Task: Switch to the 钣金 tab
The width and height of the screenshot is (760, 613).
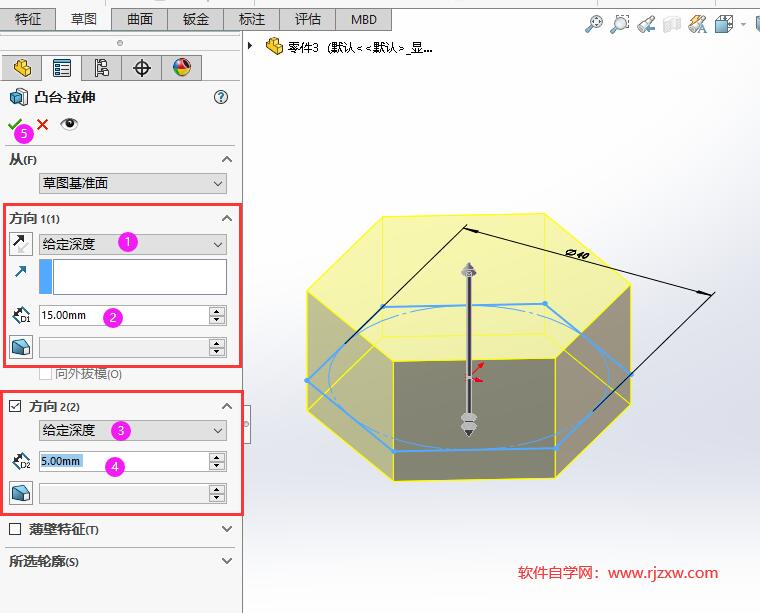Action: (x=196, y=19)
